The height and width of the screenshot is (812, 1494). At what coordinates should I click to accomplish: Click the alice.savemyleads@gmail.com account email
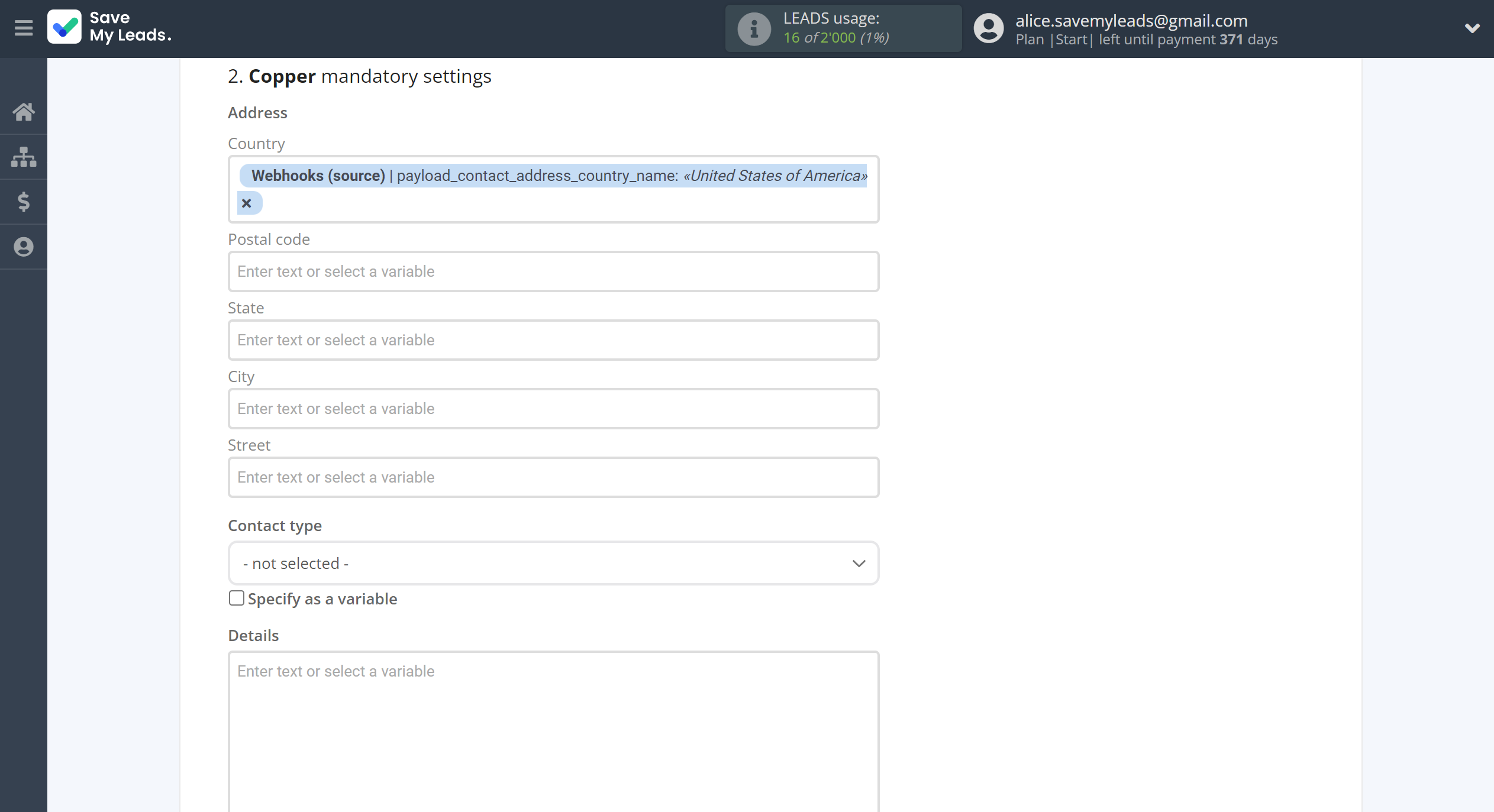tap(1131, 20)
